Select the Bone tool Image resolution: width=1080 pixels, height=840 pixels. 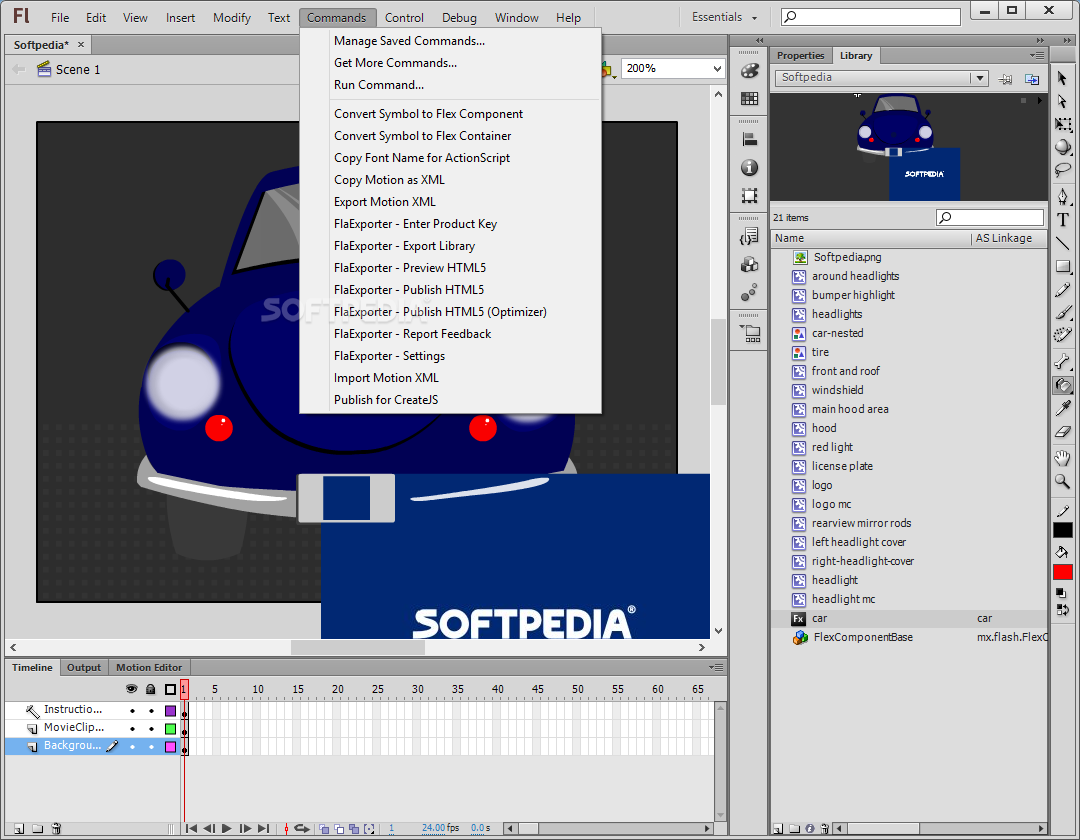[1063, 362]
